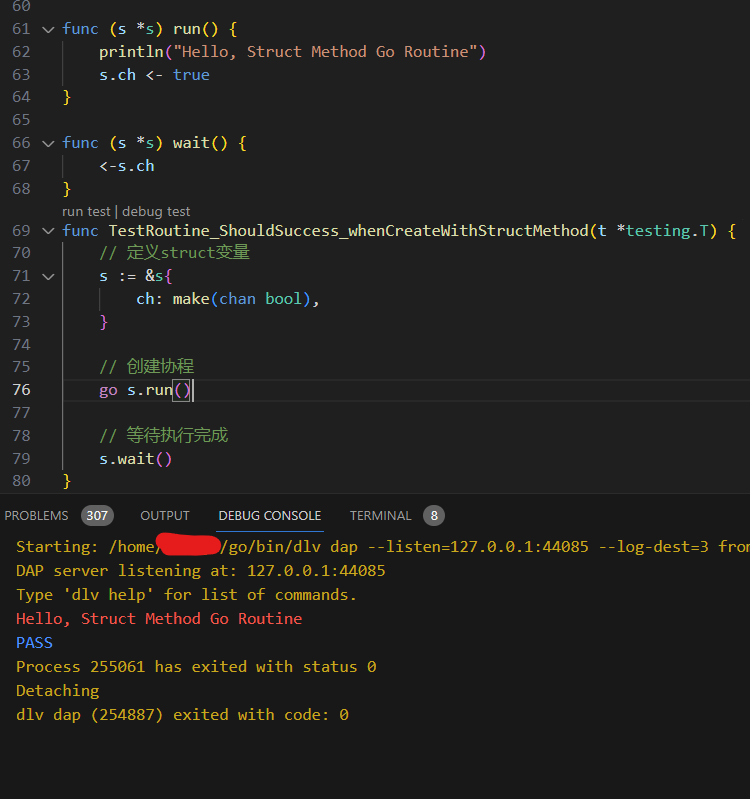Select line number 79 in the gutter
Screen dimensions: 750x799
pos(21,459)
